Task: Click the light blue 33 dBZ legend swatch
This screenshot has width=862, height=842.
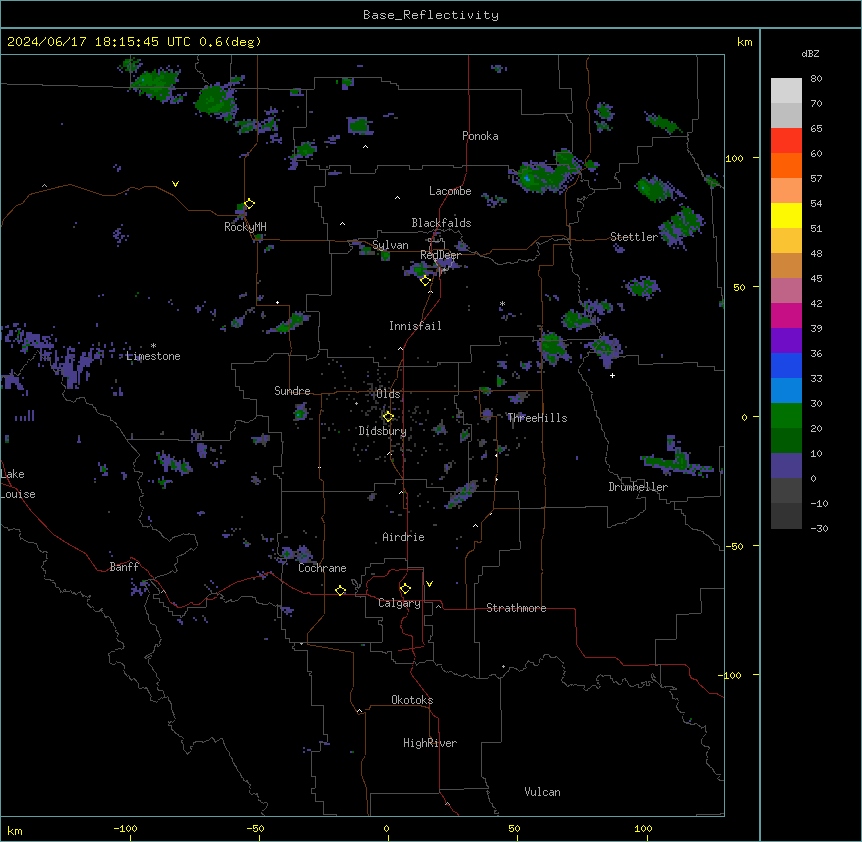Action: [786, 391]
